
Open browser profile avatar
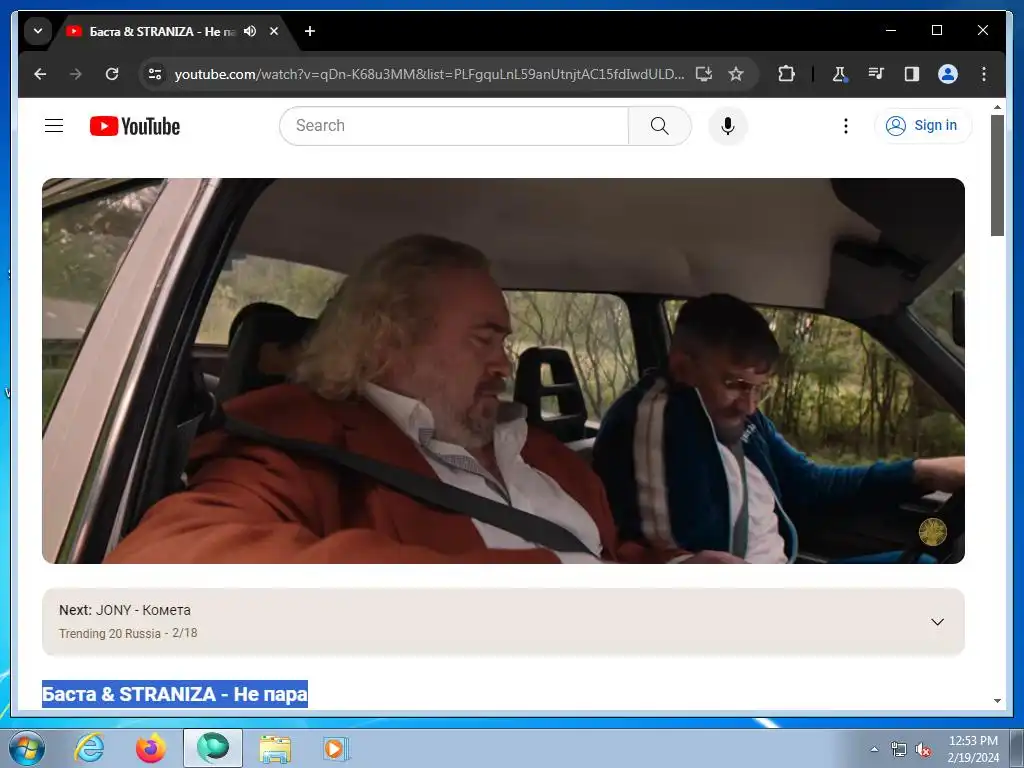[948, 74]
